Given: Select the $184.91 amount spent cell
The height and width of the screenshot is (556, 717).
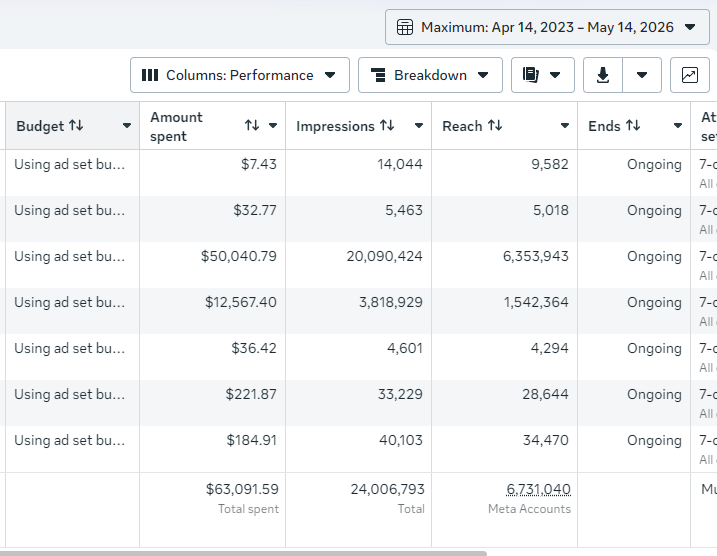Looking at the screenshot, I should (213, 449).
